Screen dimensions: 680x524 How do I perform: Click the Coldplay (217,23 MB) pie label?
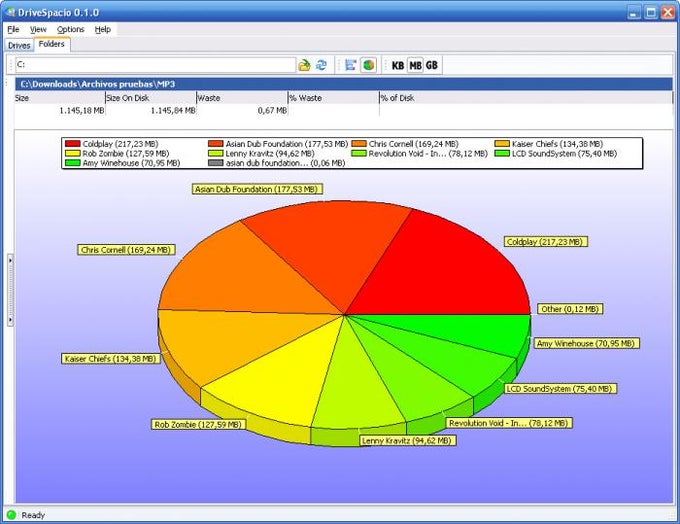point(546,242)
